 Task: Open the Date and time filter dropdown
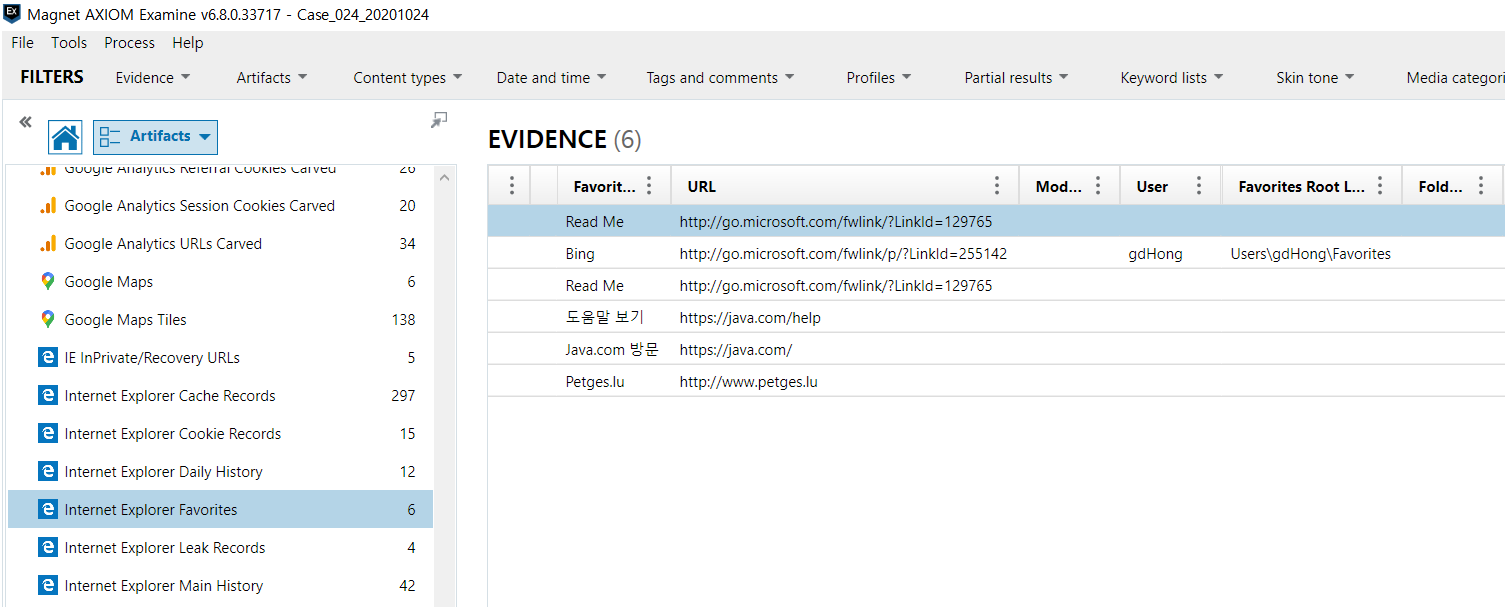(552, 78)
